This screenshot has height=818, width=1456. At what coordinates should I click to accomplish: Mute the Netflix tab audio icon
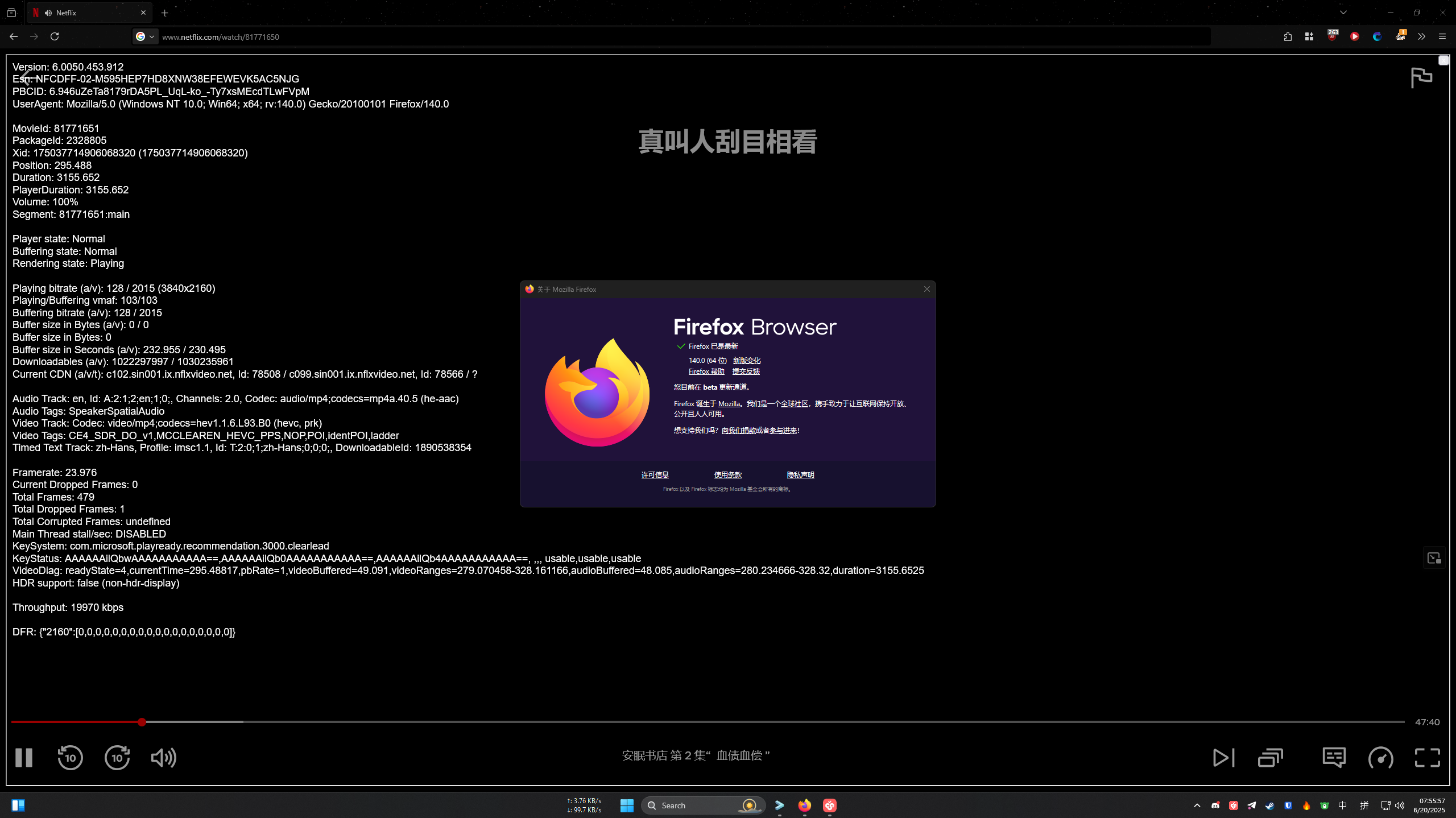(48, 13)
